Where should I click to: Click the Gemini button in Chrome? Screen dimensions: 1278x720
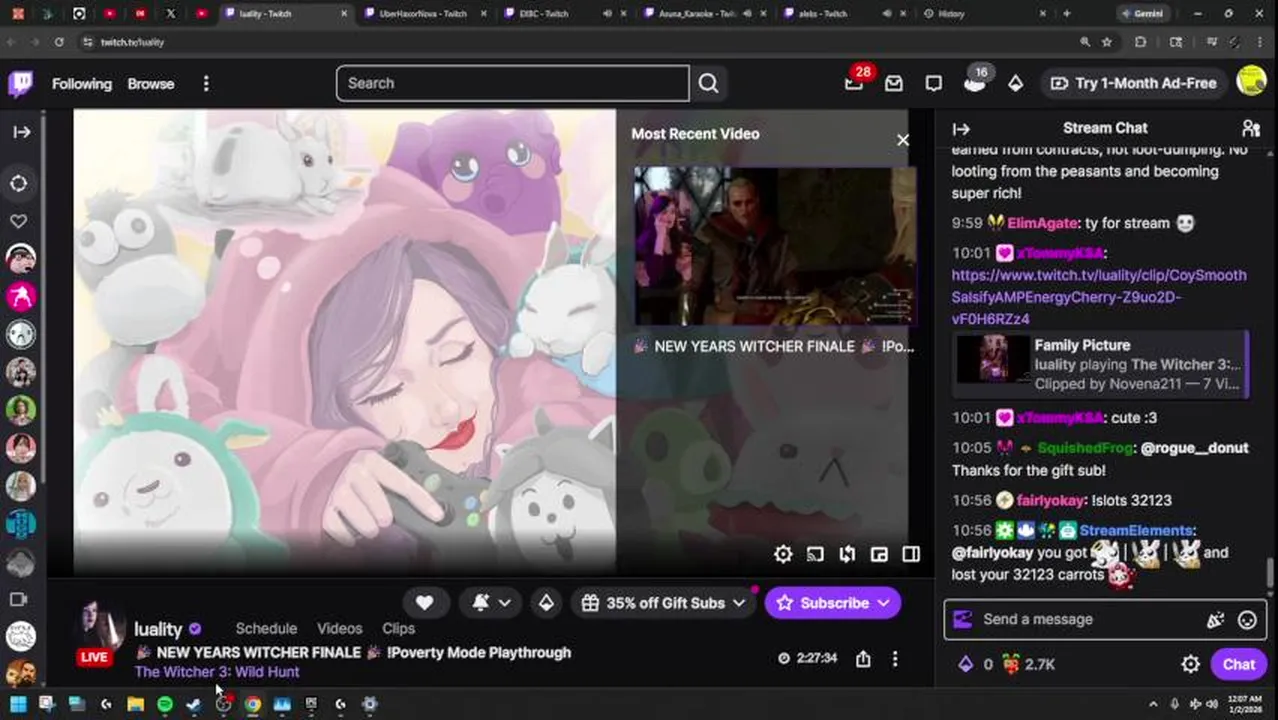point(1140,14)
